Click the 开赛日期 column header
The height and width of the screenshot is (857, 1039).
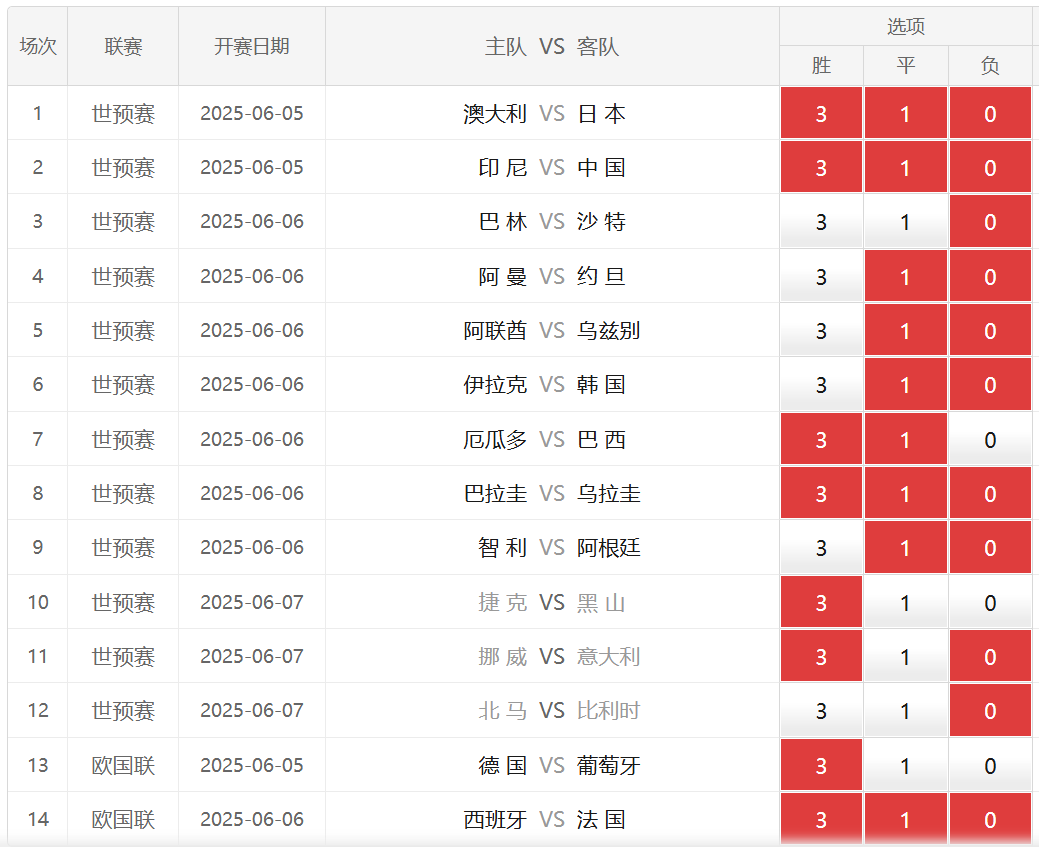[252, 47]
